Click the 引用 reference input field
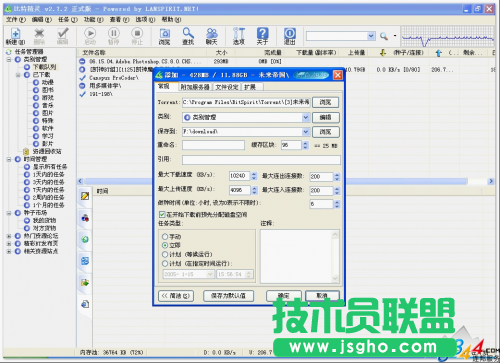This screenshot has width=500, height=363. 261,160
